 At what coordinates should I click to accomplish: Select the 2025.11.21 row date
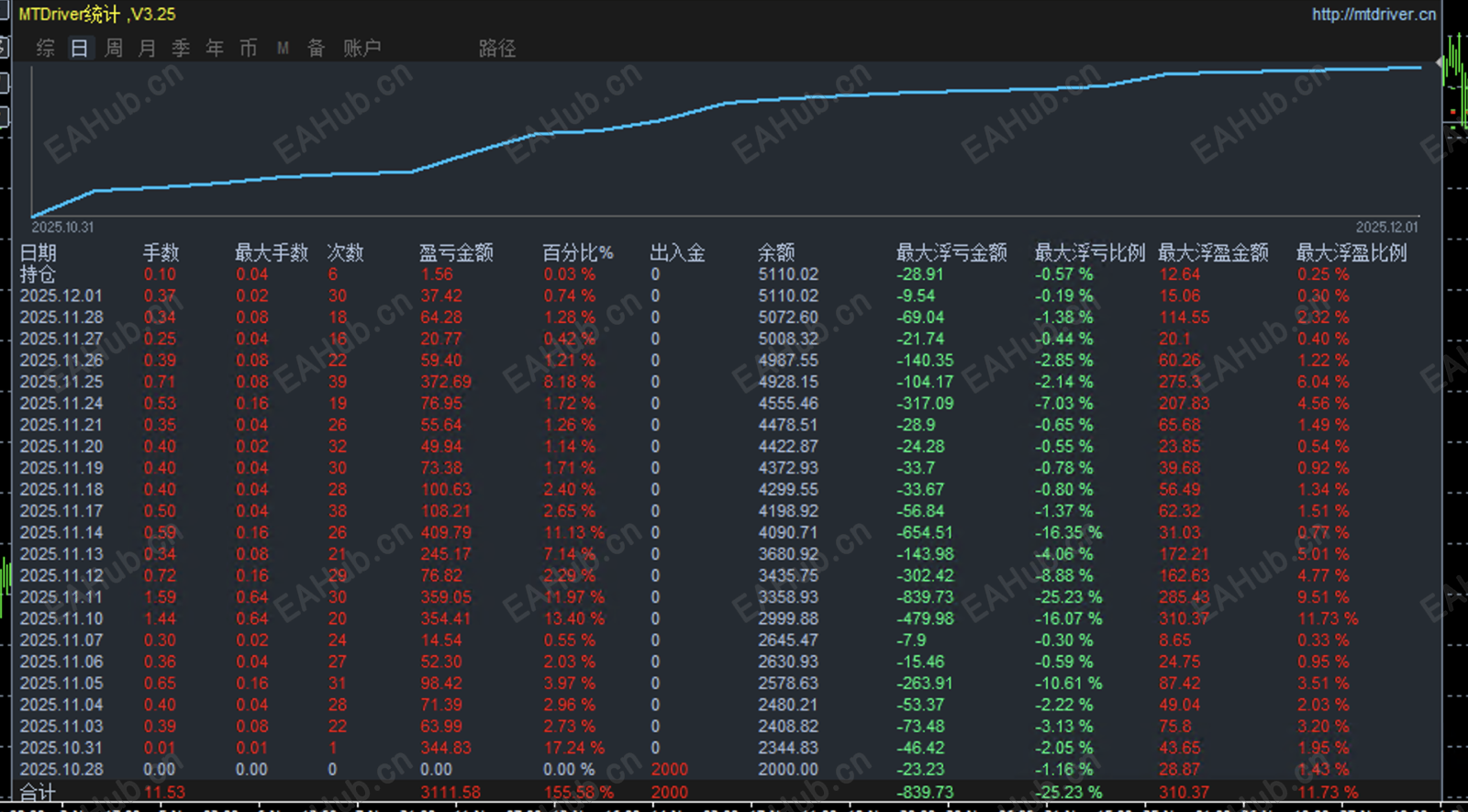point(61,425)
